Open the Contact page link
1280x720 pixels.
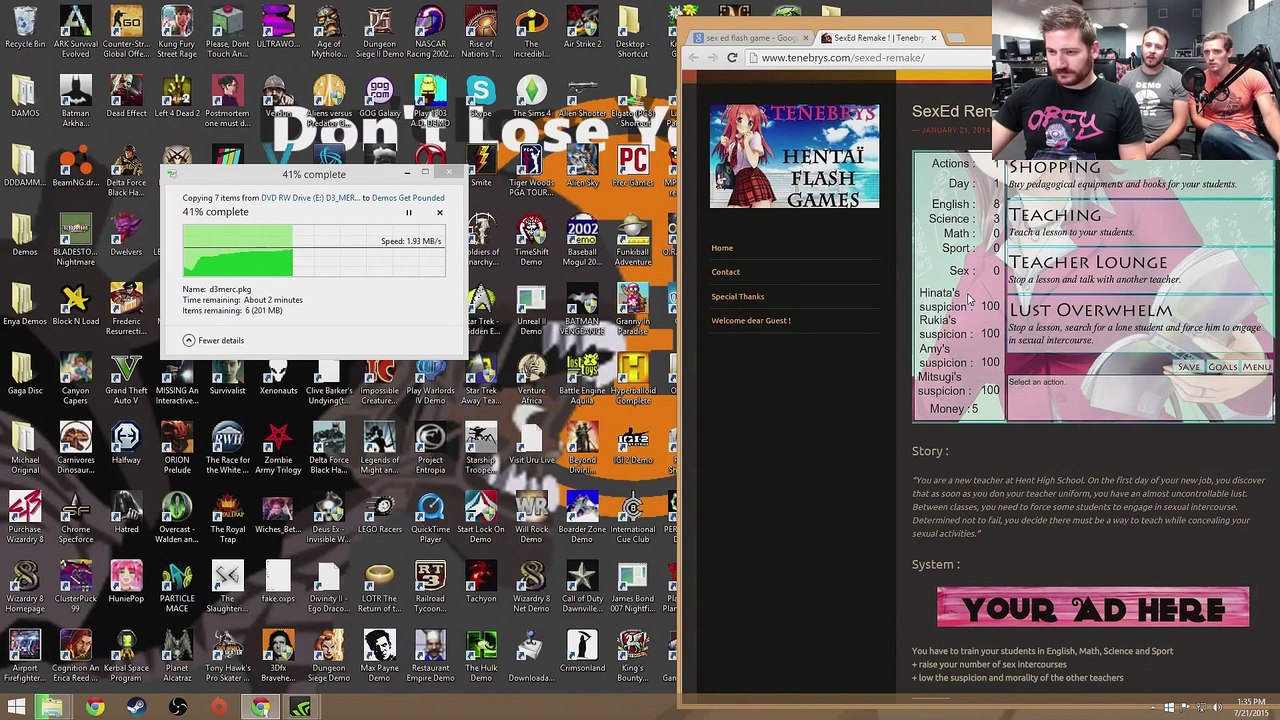726,272
